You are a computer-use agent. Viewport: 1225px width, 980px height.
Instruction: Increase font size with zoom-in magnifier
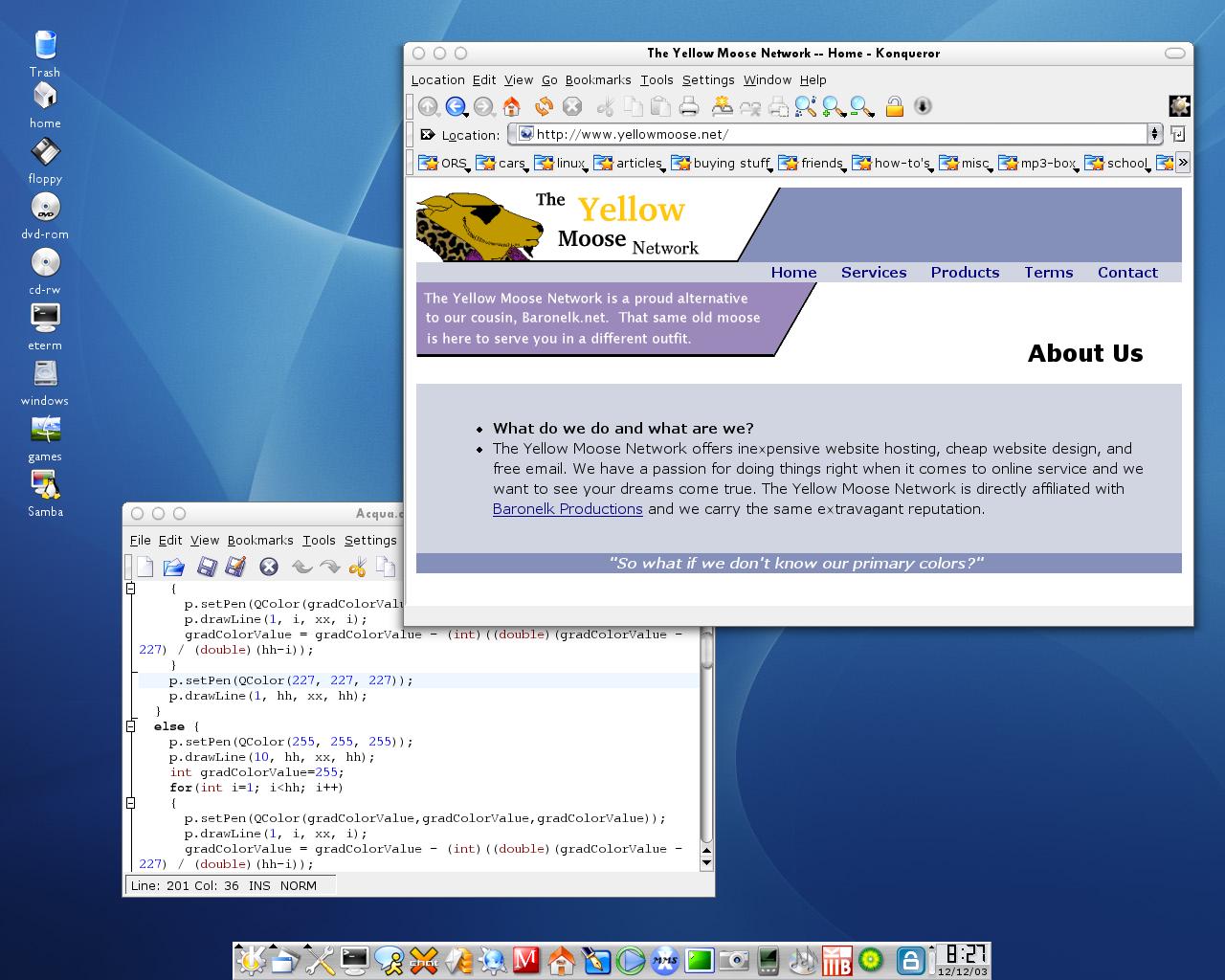[x=834, y=106]
